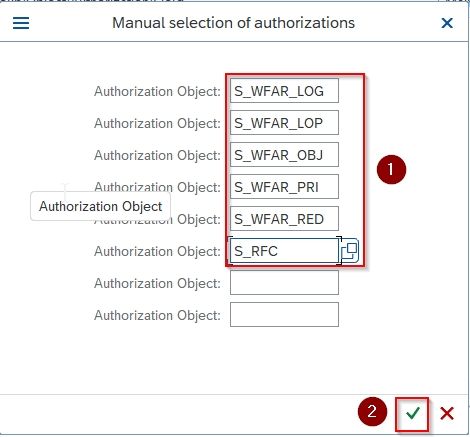Viewport: 470px width, 437px height.
Task: Focus the S_RFC authorization field
Action: 284,251
